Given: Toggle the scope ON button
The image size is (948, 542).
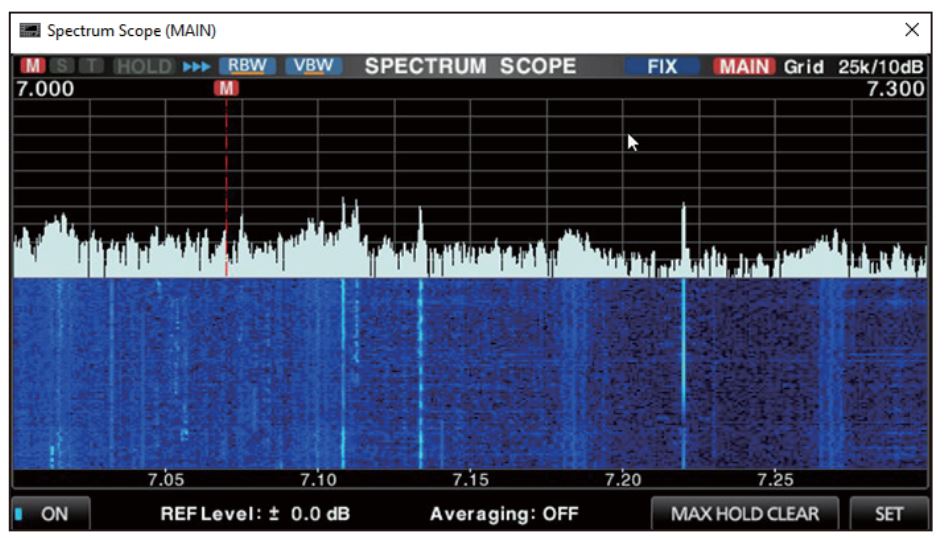Looking at the screenshot, I should (x=51, y=514).
